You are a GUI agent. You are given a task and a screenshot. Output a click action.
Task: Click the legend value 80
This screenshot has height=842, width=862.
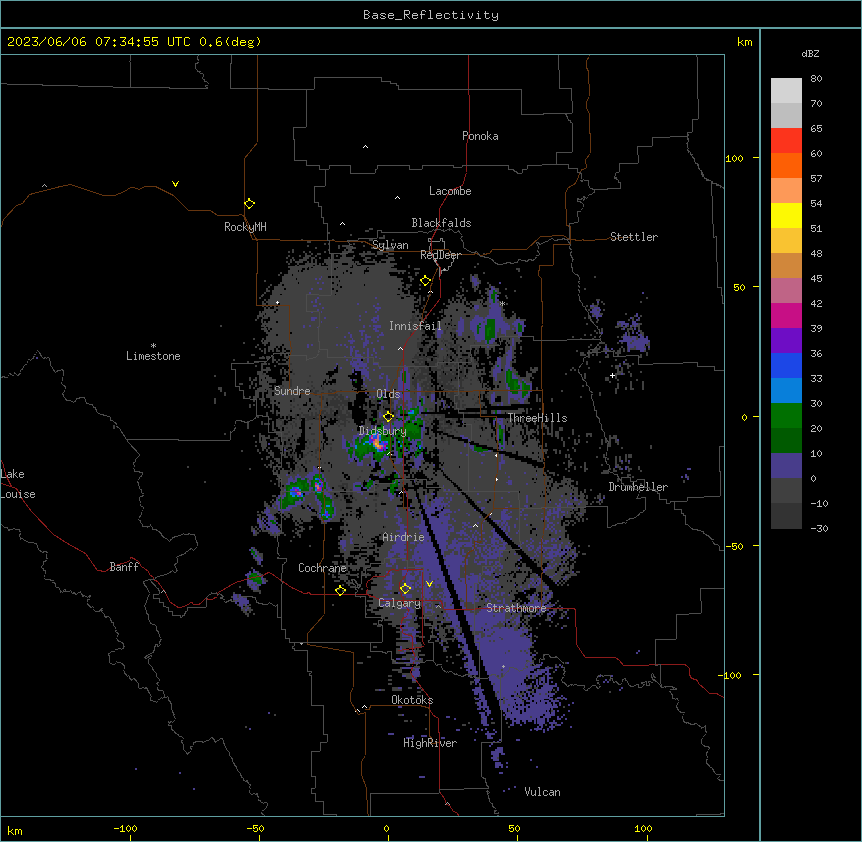tap(816, 79)
